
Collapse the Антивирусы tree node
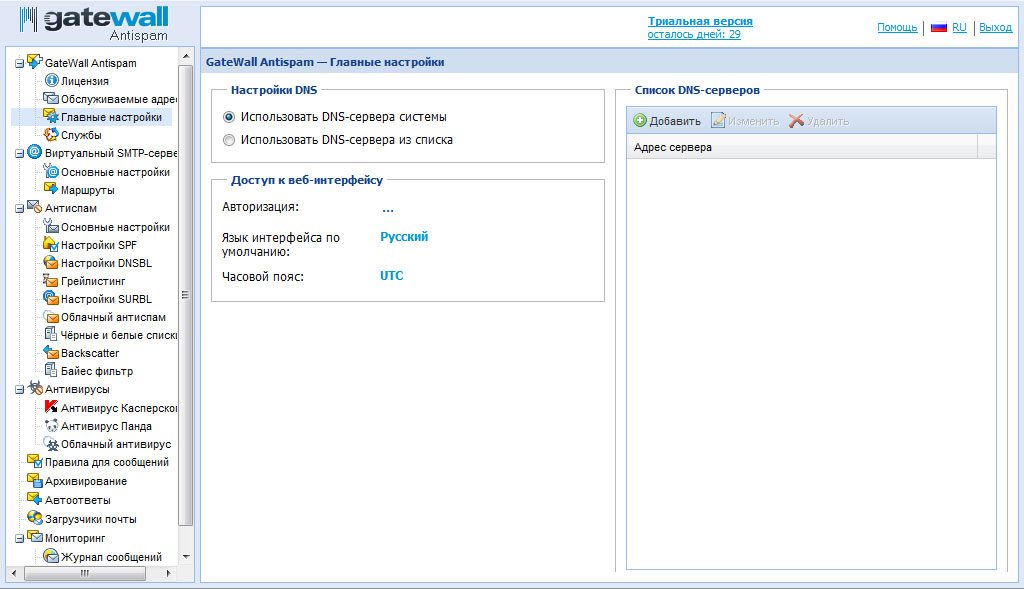point(20,389)
